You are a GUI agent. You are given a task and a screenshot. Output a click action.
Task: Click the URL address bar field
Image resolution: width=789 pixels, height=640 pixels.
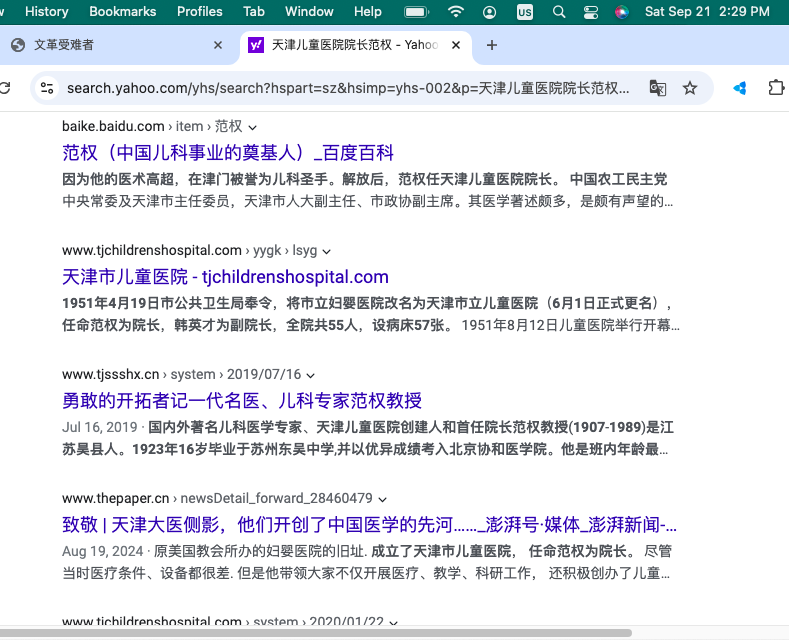[348, 88]
